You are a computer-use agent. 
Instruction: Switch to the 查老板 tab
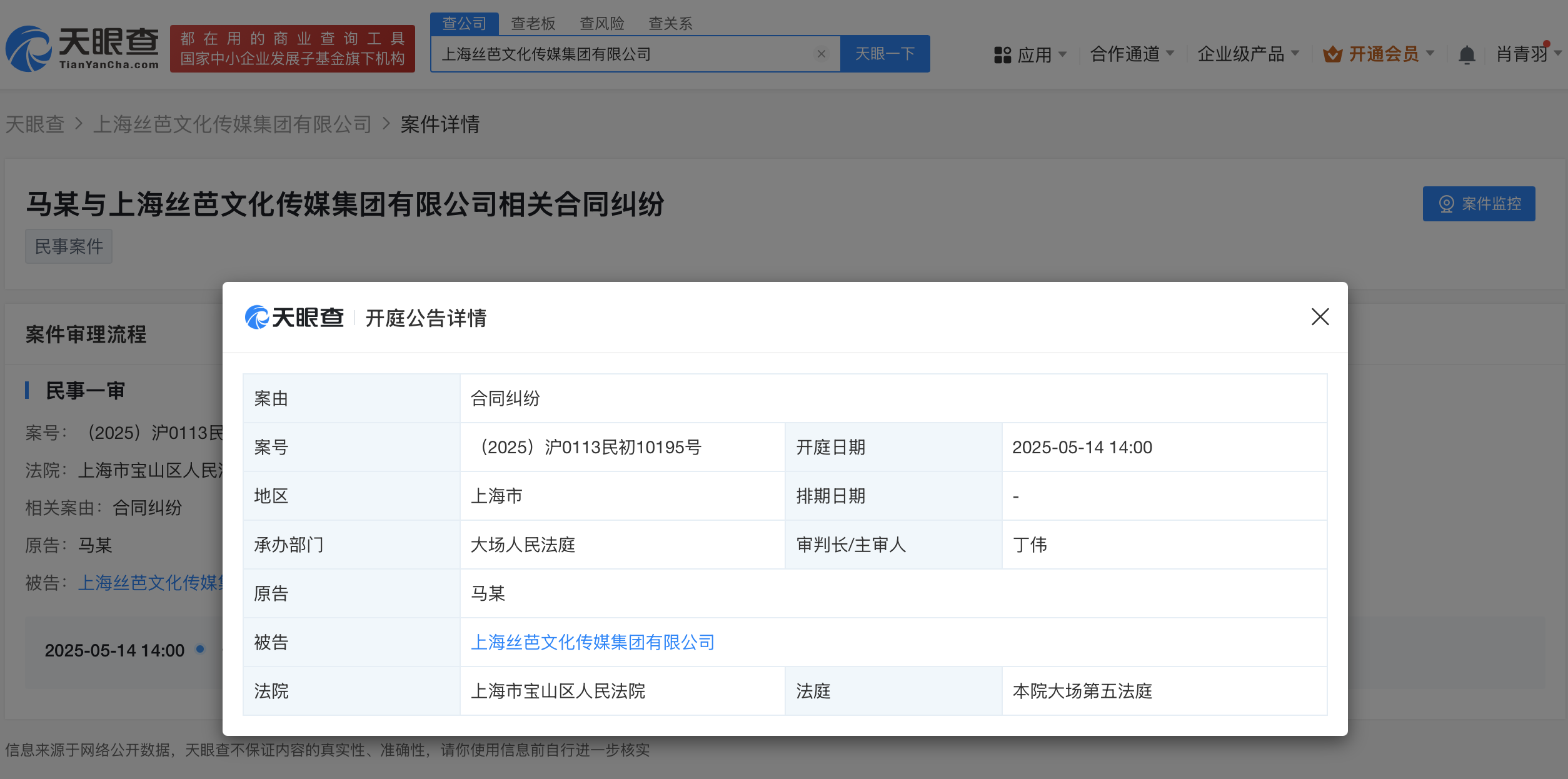533,24
